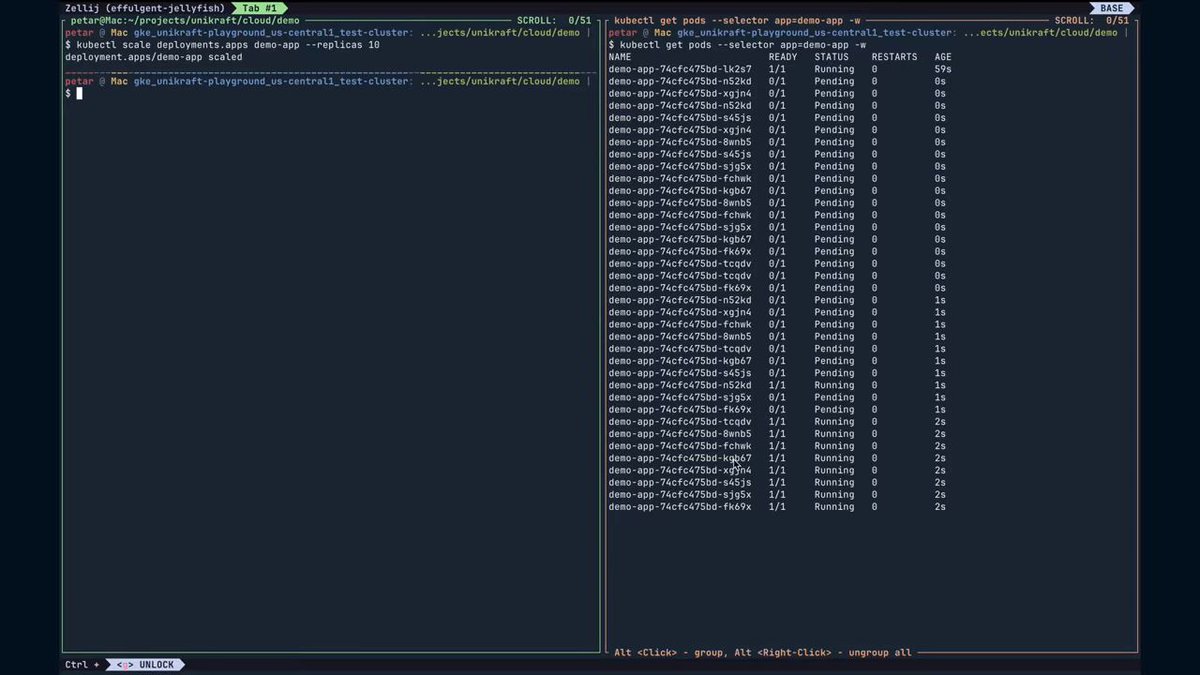
Task: Click the 'kubectl scale deployments.apps demo-app --replicas 10' command
Action: click(229, 45)
